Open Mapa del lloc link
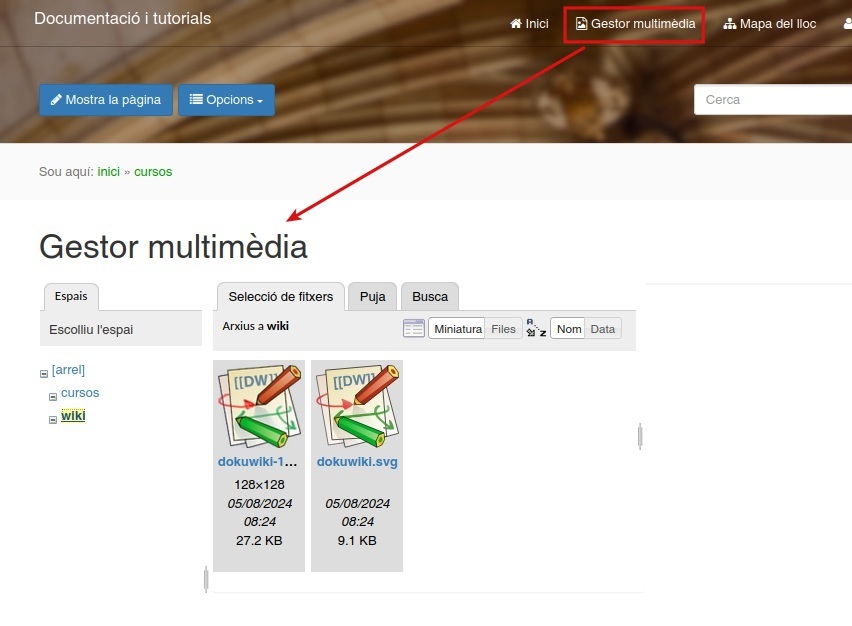Screen dimensions: 852x626 click(x=769, y=24)
